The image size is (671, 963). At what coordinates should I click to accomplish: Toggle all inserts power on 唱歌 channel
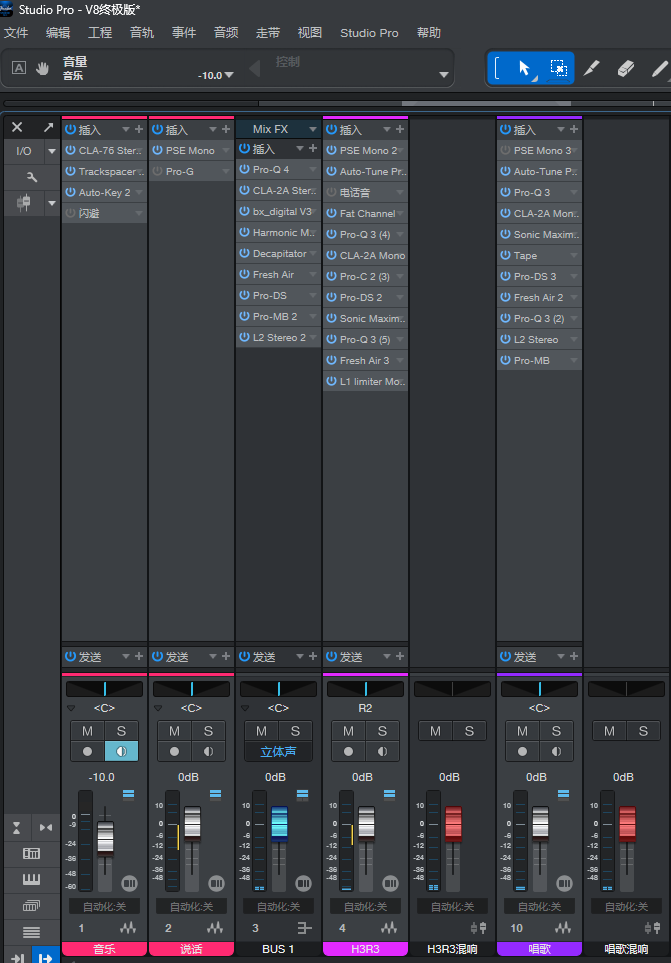tap(505, 129)
